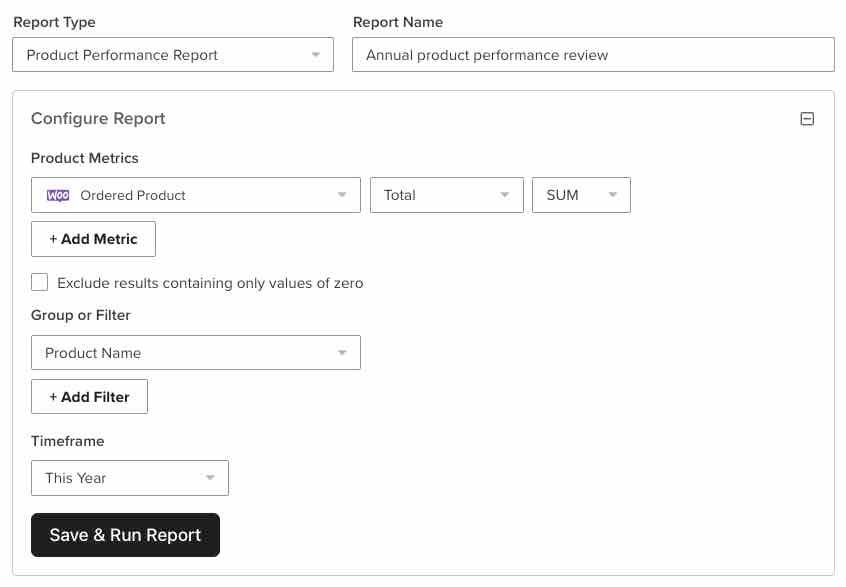Open the Product Name group dropdown

coord(195,352)
